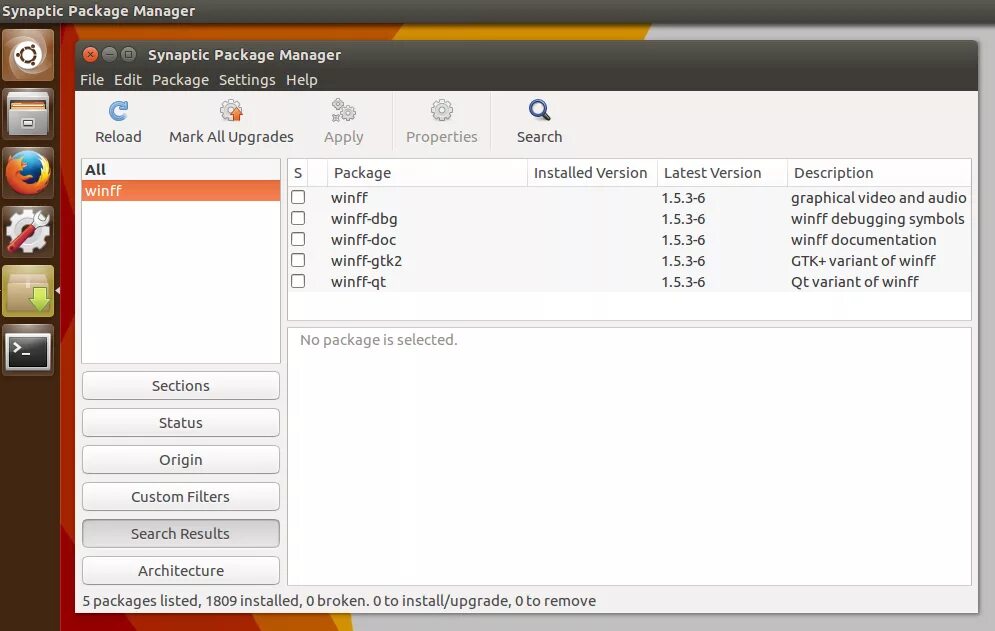The width and height of the screenshot is (995, 631).
Task: Tick the winff-doc package checkbox
Action: 298,239
